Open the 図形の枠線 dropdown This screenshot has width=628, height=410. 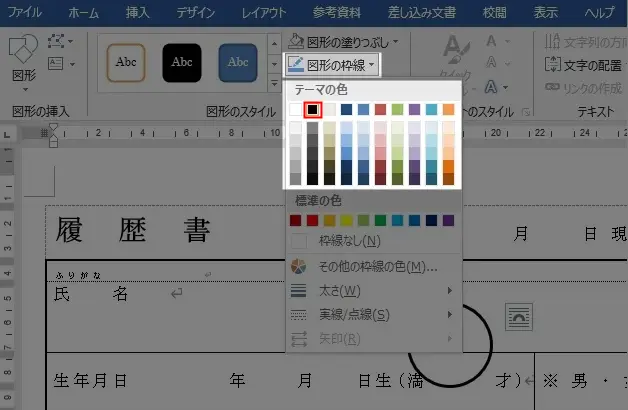click(x=333, y=65)
